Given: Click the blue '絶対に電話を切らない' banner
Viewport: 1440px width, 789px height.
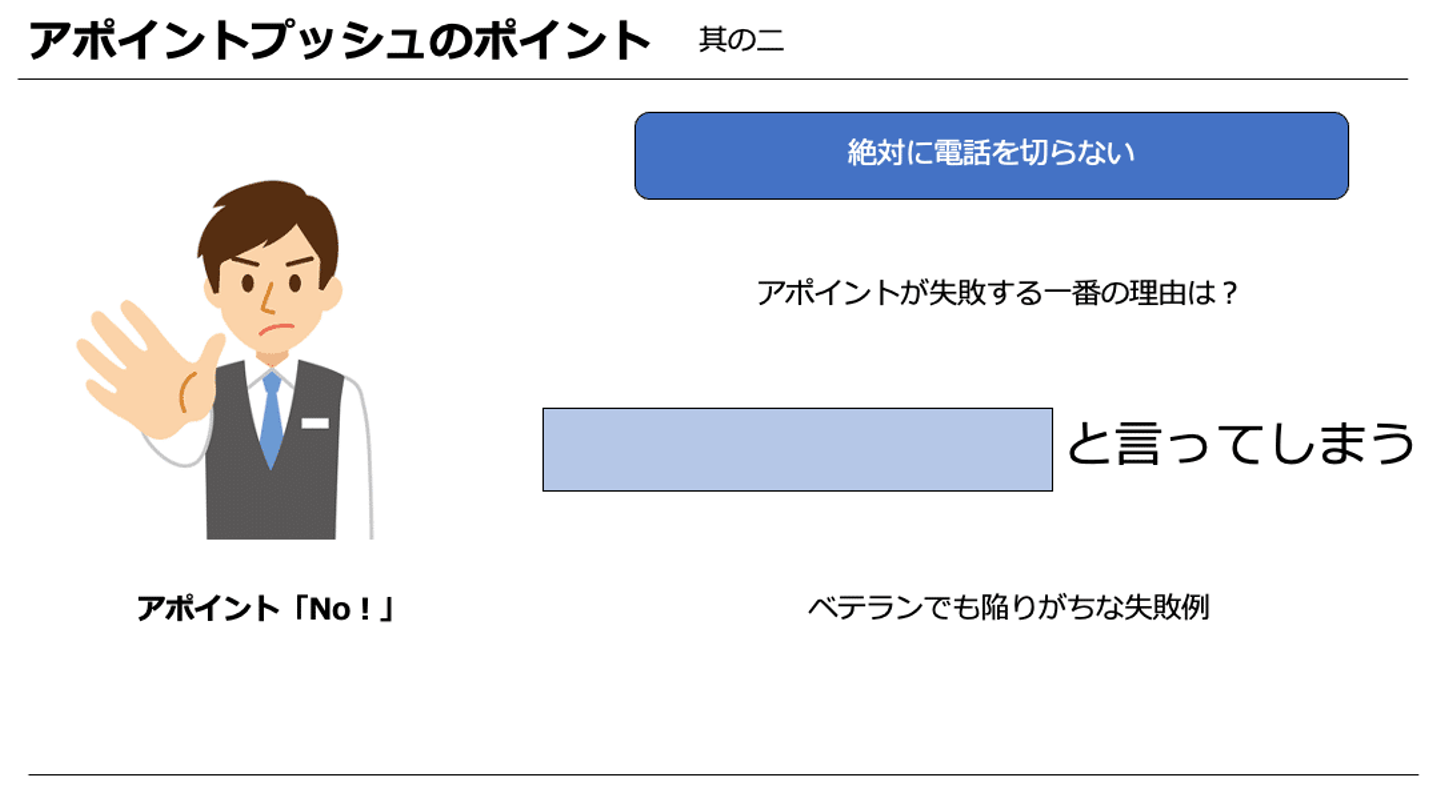Looking at the screenshot, I should click(991, 155).
